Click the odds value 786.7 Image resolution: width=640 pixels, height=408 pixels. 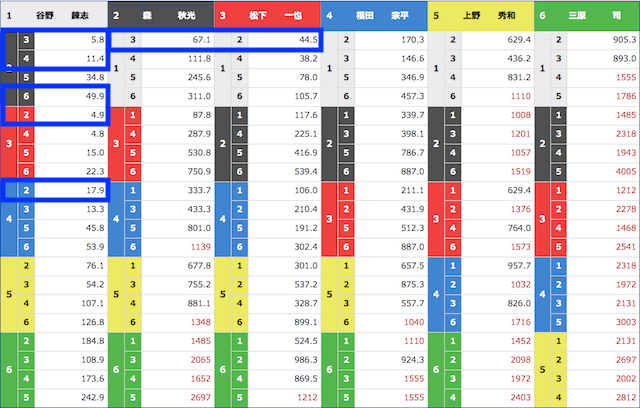coord(412,153)
